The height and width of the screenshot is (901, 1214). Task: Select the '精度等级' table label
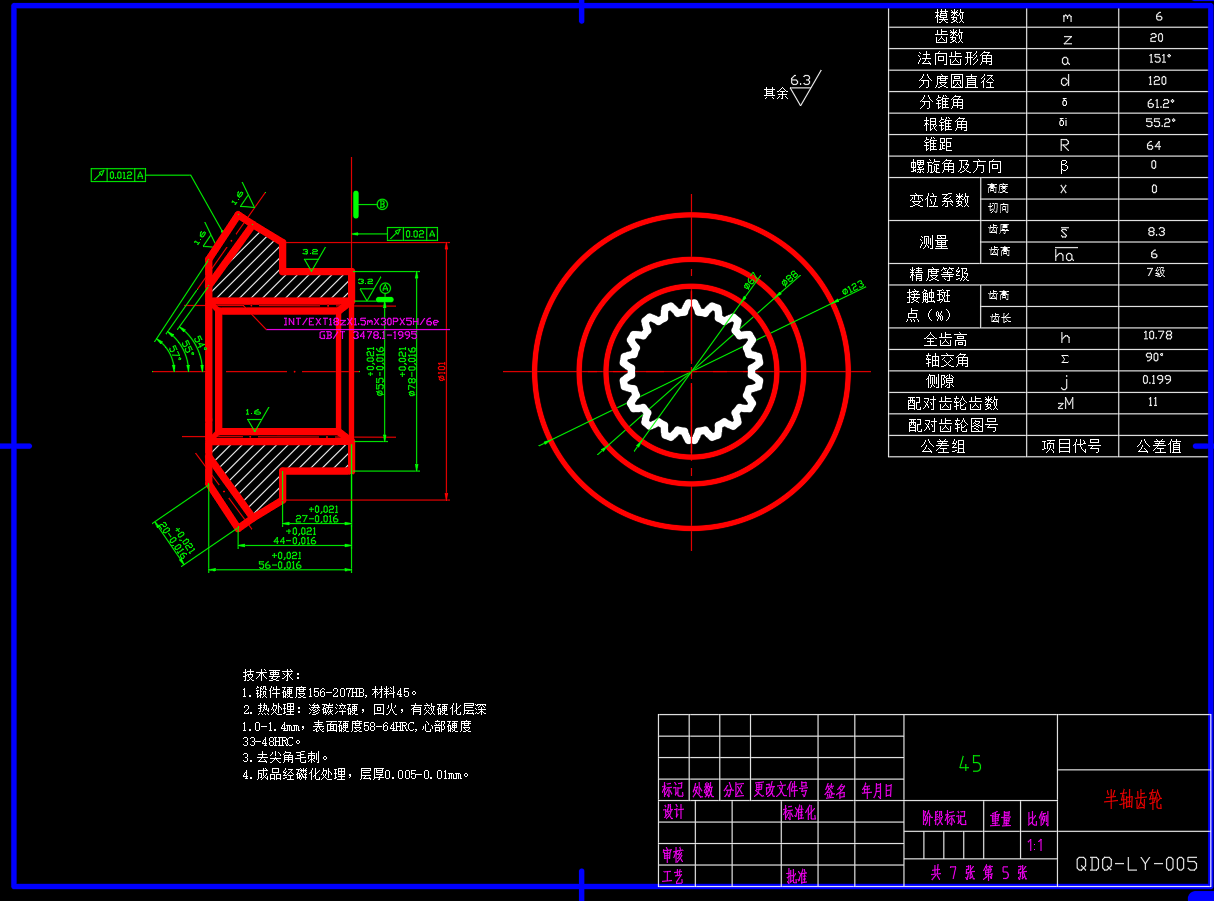coord(939,274)
